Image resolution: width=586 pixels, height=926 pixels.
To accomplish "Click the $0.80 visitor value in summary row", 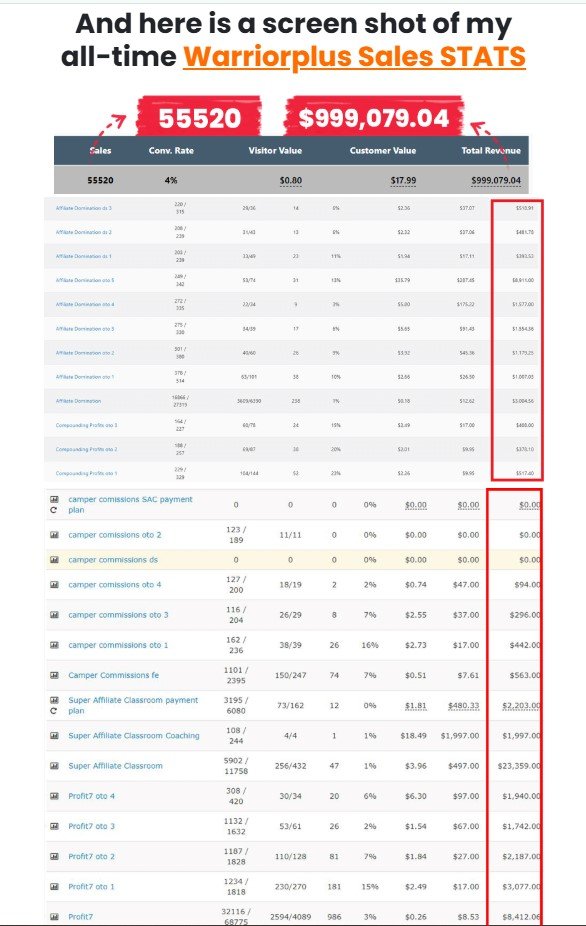I will 291,180.
